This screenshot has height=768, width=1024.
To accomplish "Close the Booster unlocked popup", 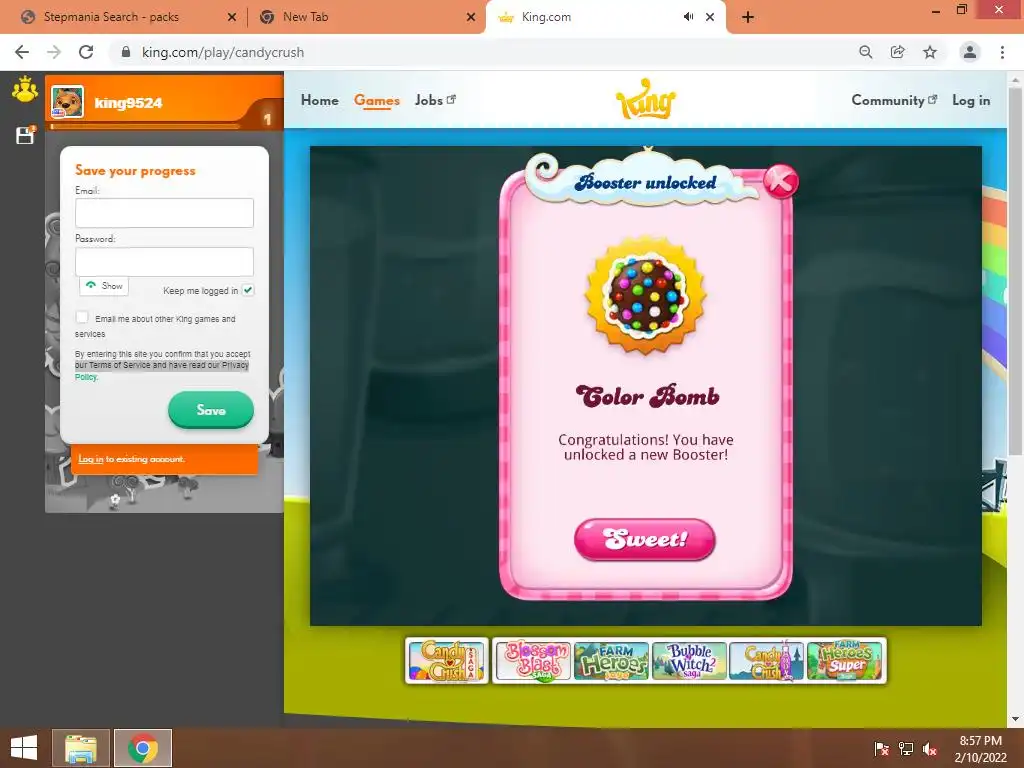I will [x=780, y=181].
